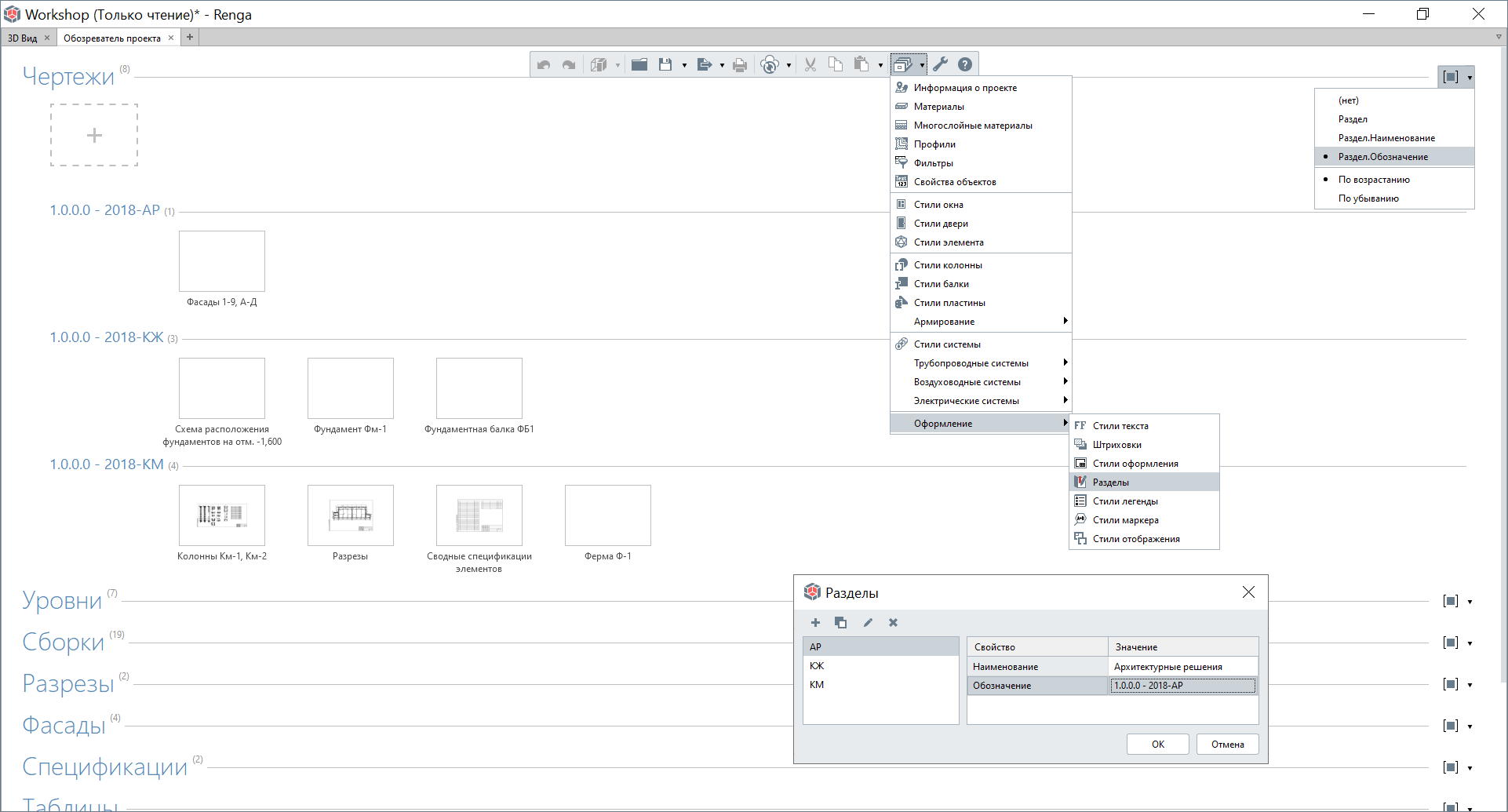Open Информация о проекте menu item
Viewport: 1508px width, 812px height.
pos(981,88)
